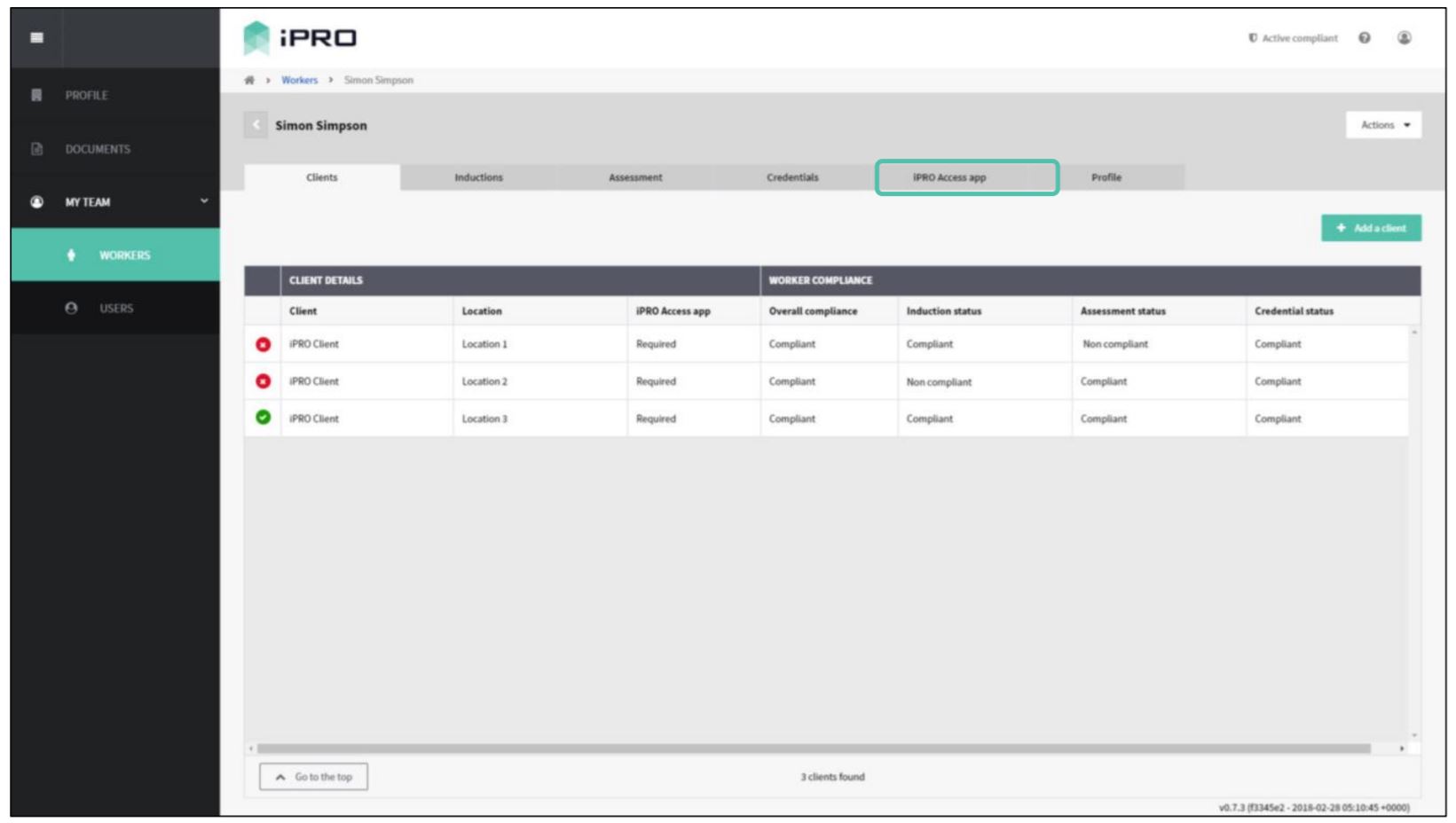Click the Active compliant shield status
Screen dimensions: 1456x823
[1293, 38]
